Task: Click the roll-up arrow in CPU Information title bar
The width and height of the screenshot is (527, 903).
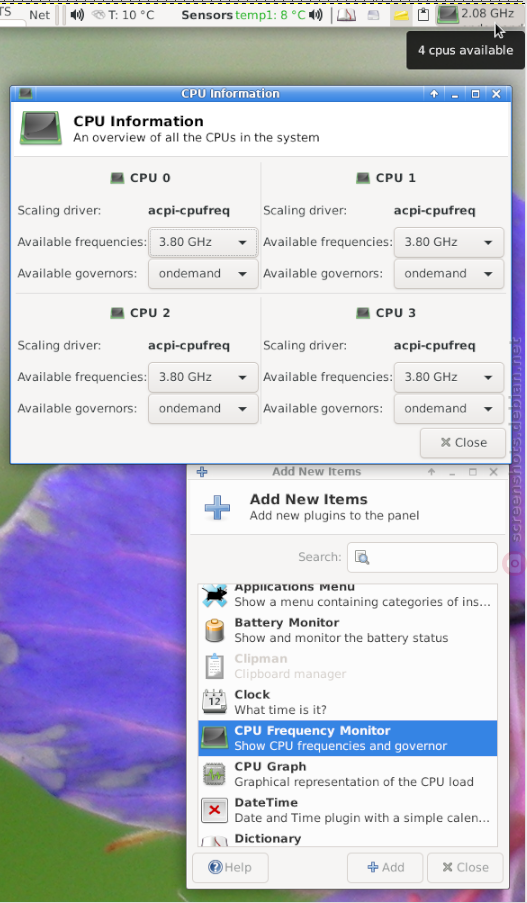Action: (x=434, y=94)
